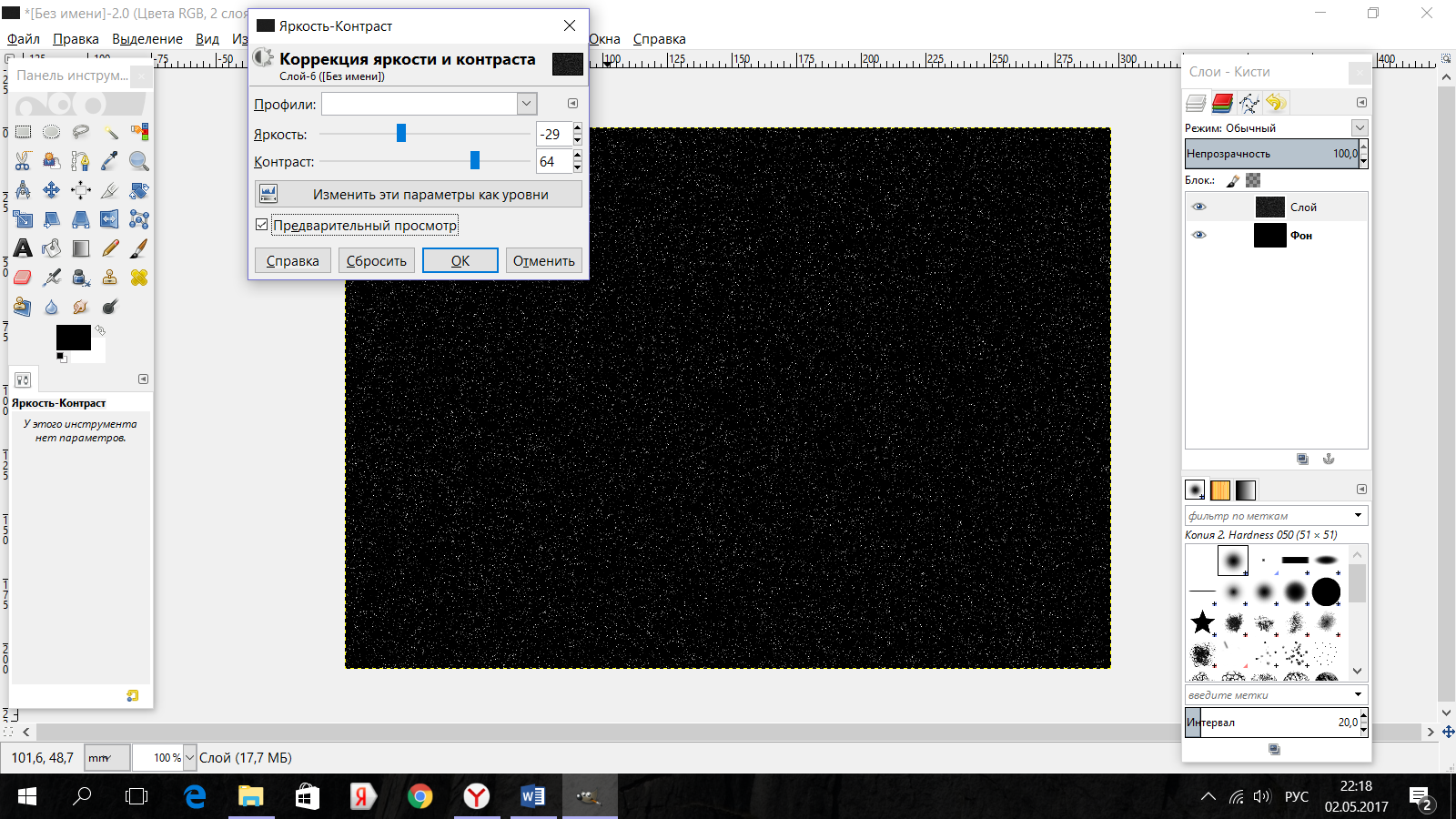Select the Text tool
Viewport: 1456px width, 819px height.
point(23,248)
